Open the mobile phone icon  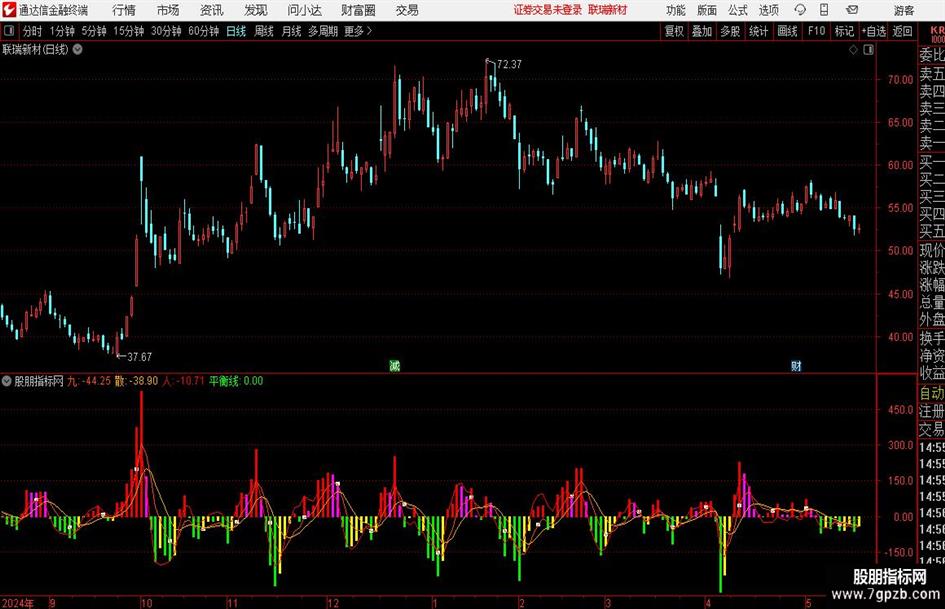[x=824, y=10]
